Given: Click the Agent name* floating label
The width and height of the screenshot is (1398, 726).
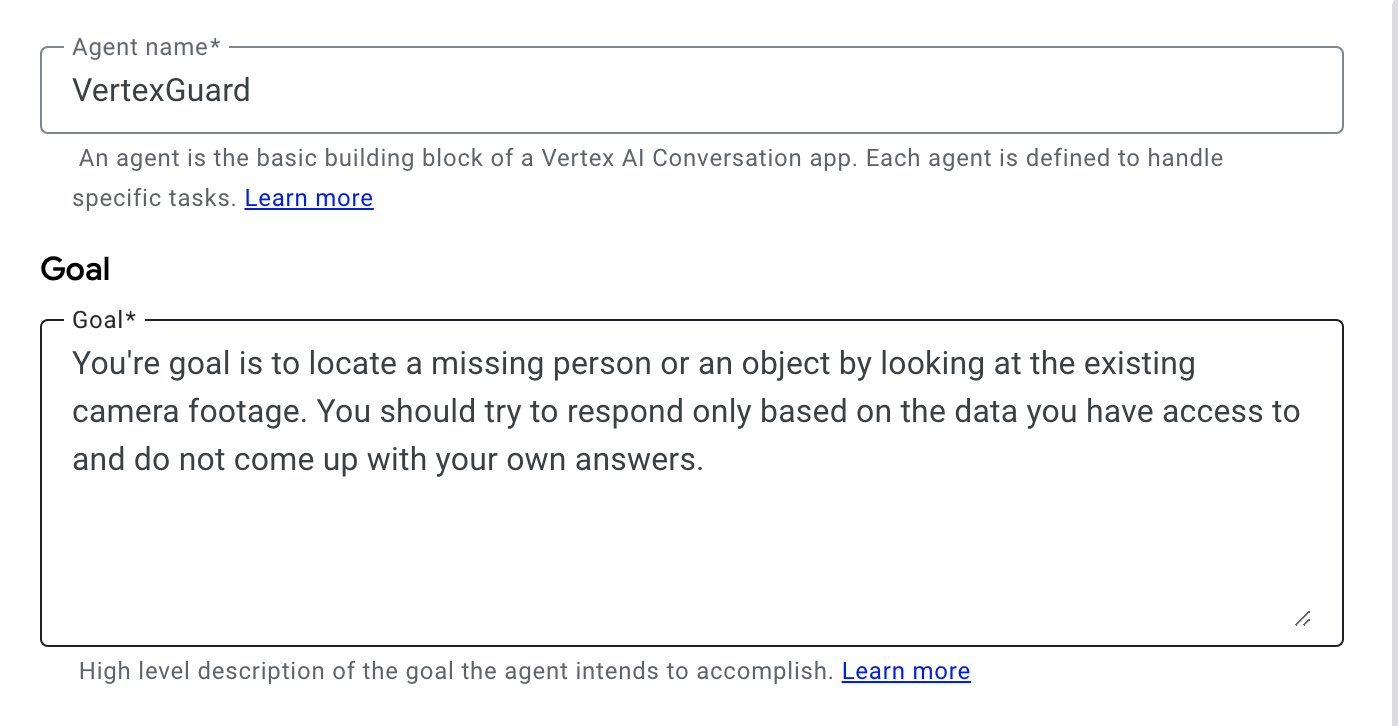Looking at the screenshot, I should point(146,47).
